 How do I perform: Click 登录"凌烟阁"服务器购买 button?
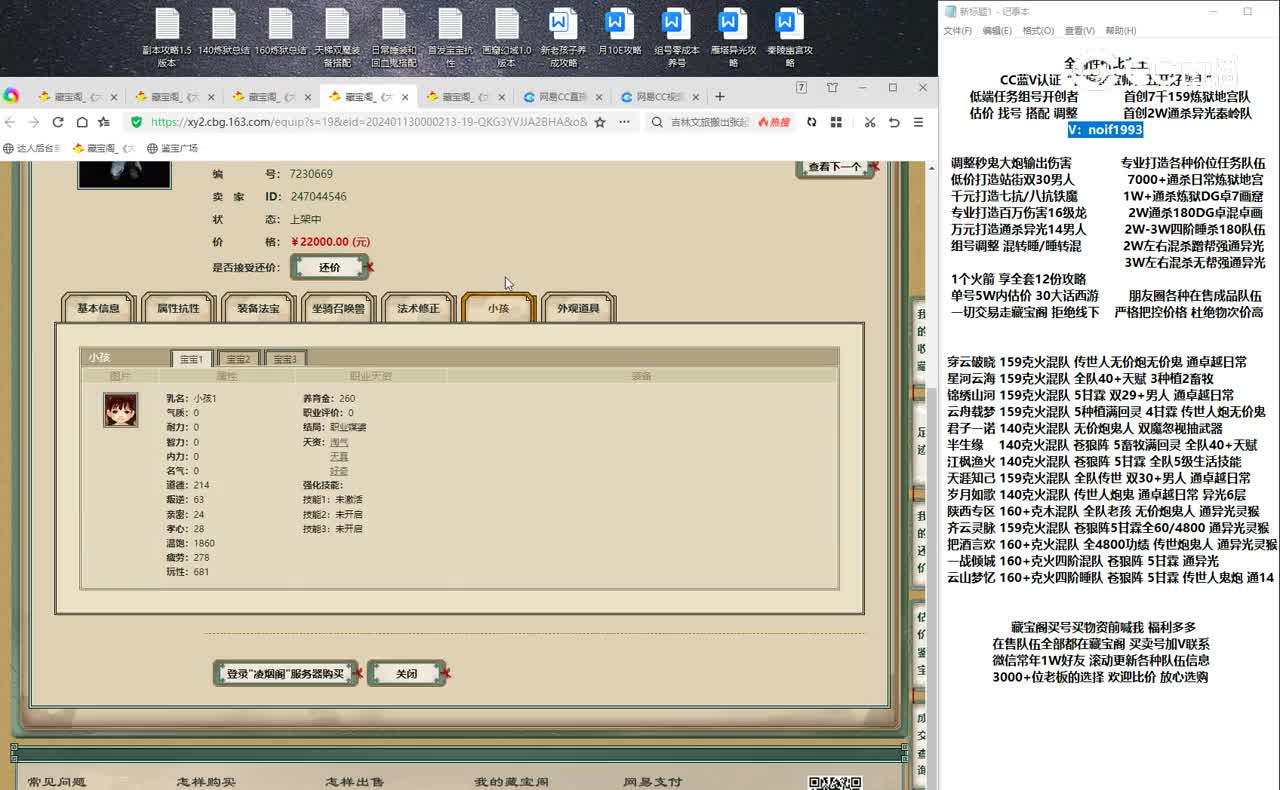pyautogui.click(x=285, y=673)
